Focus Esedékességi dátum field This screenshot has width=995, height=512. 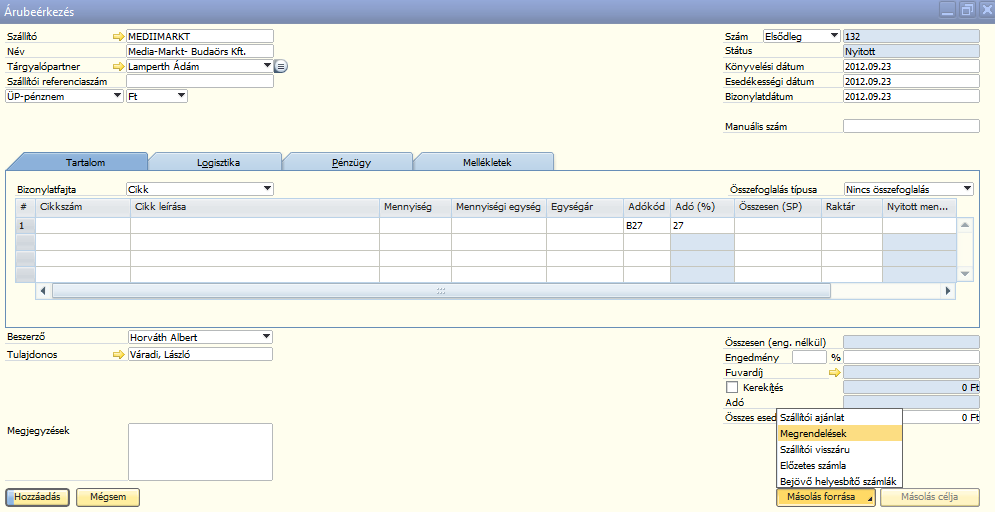tap(911, 81)
